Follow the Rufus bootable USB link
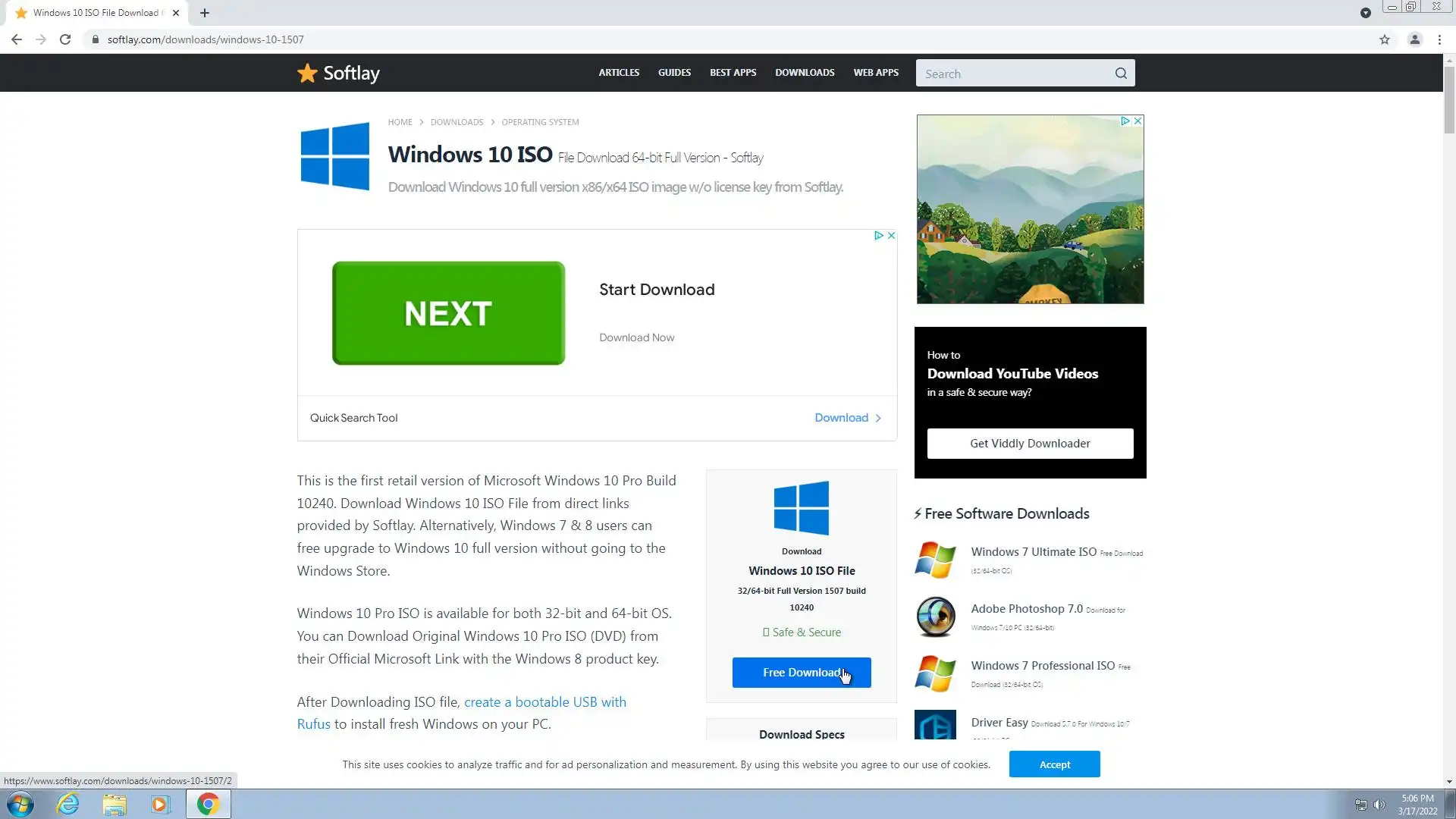The width and height of the screenshot is (1456, 819). pyautogui.click(x=544, y=702)
